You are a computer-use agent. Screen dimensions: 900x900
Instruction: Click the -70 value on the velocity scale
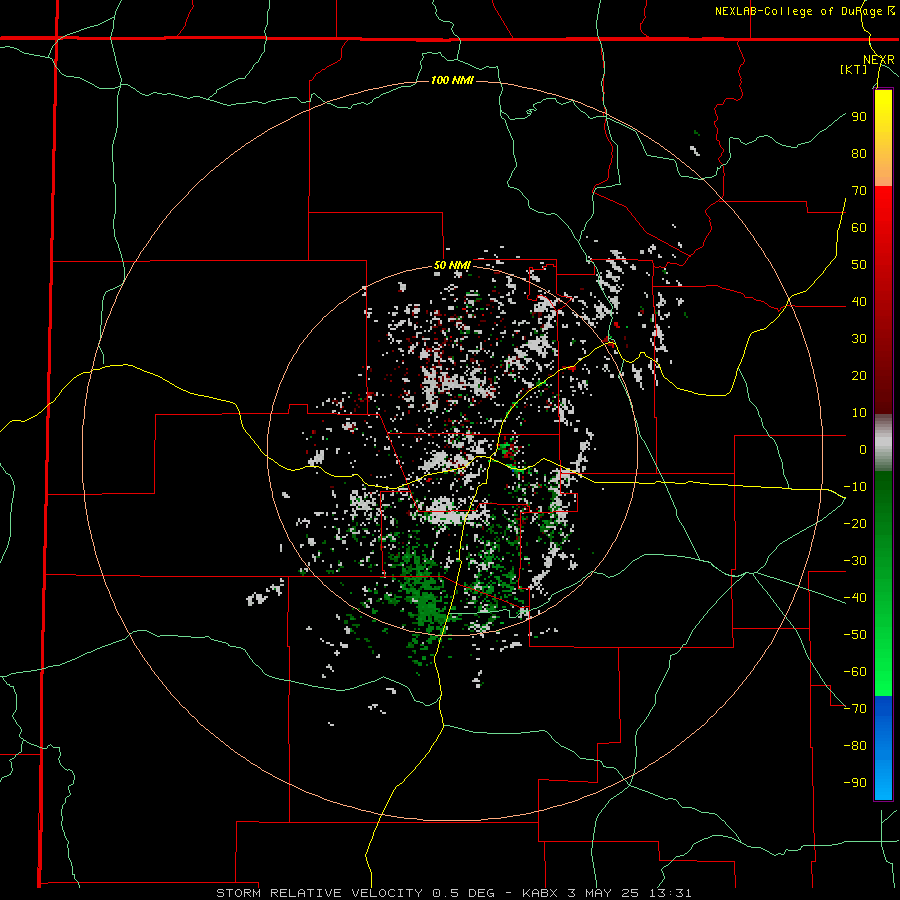(x=855, y=709)
